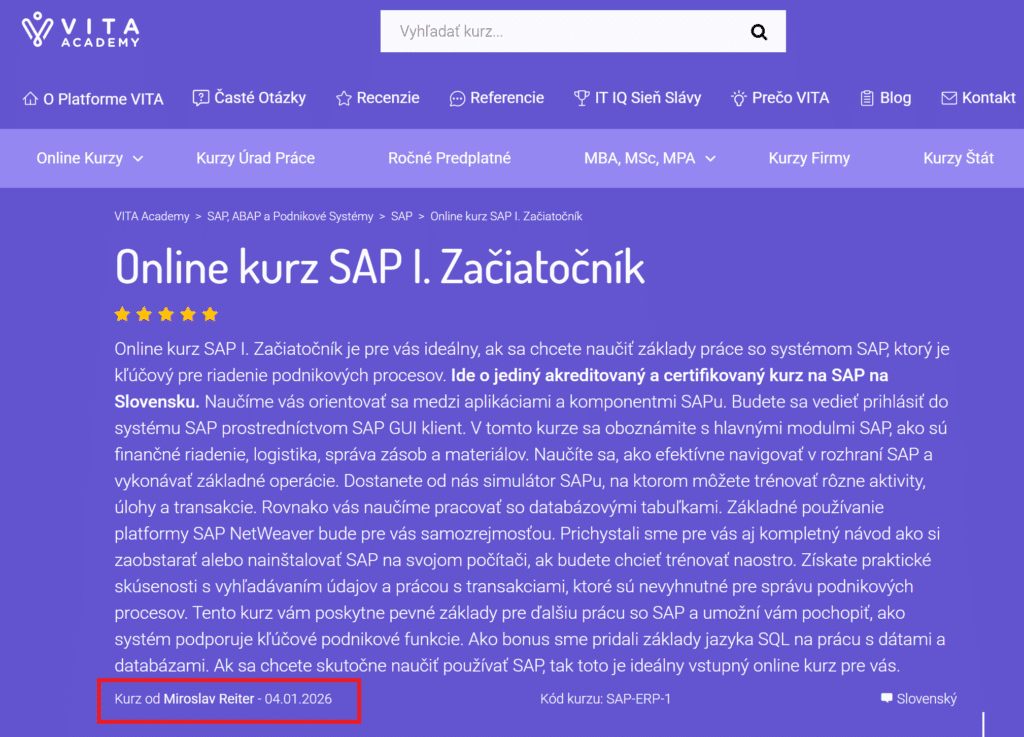This screenshot has height=737, width=1024.
Task: Go to the Recenzie page
Action: [388, 98]
